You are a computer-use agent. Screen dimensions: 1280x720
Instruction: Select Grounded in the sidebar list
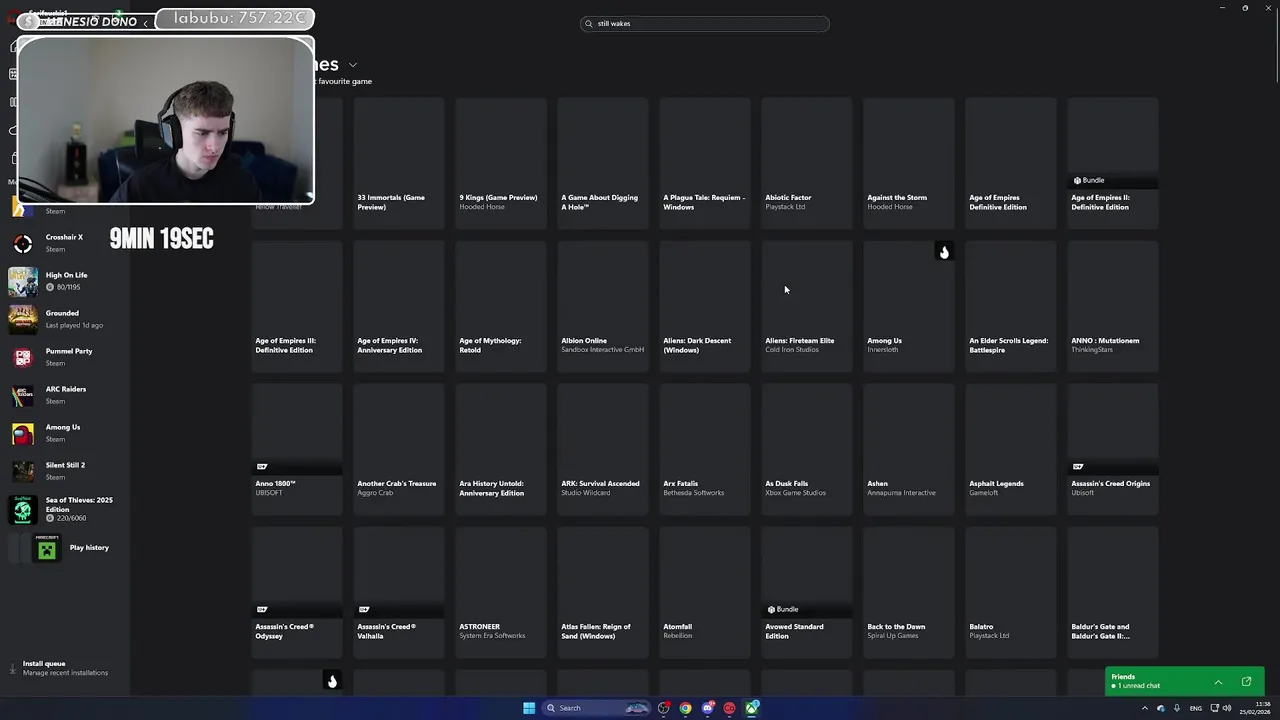pyautogui.click(x=64, y=319)
